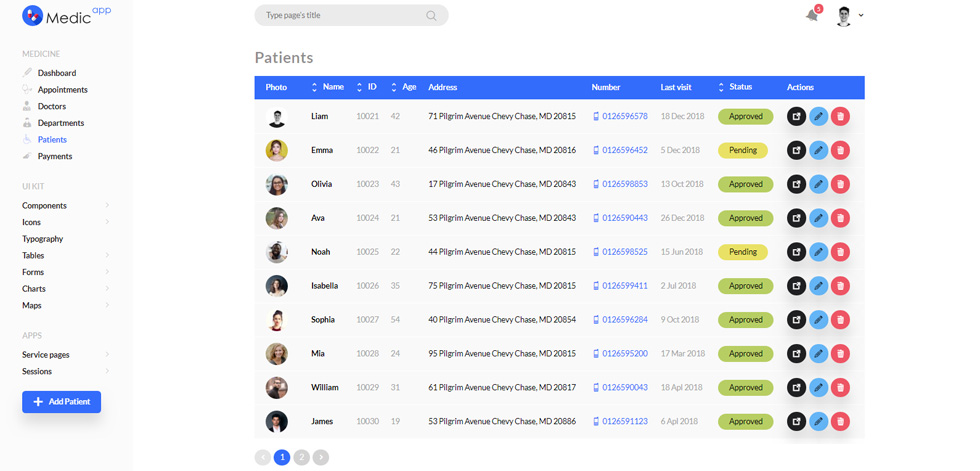Delete Olivia's record with the trash icon
The width and height of the screenshot is (980, 471).
(x=841, y=184)
